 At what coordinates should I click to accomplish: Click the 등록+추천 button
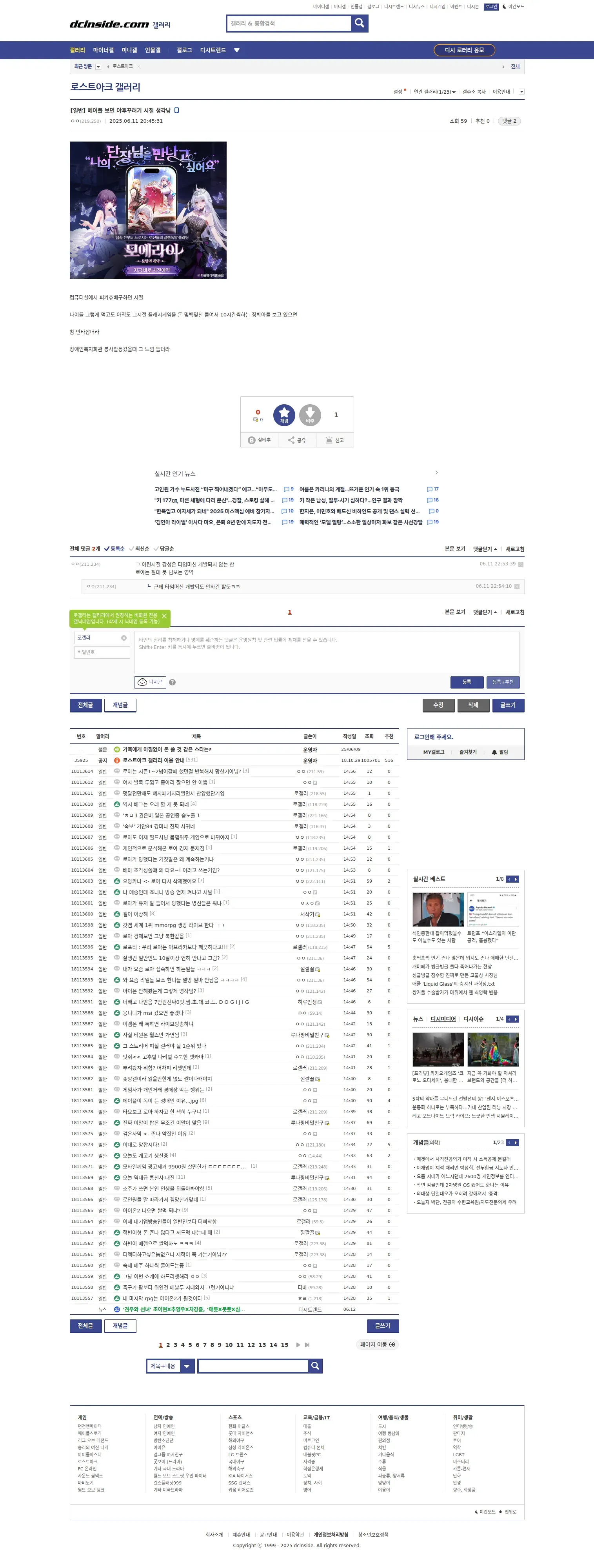pos(503,682)
